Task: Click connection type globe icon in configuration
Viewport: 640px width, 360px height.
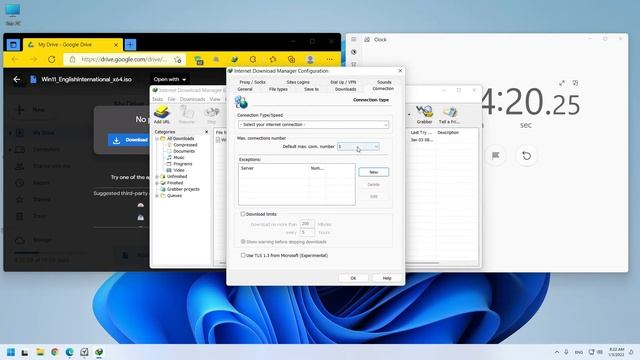Action: [x=241, y=102]
